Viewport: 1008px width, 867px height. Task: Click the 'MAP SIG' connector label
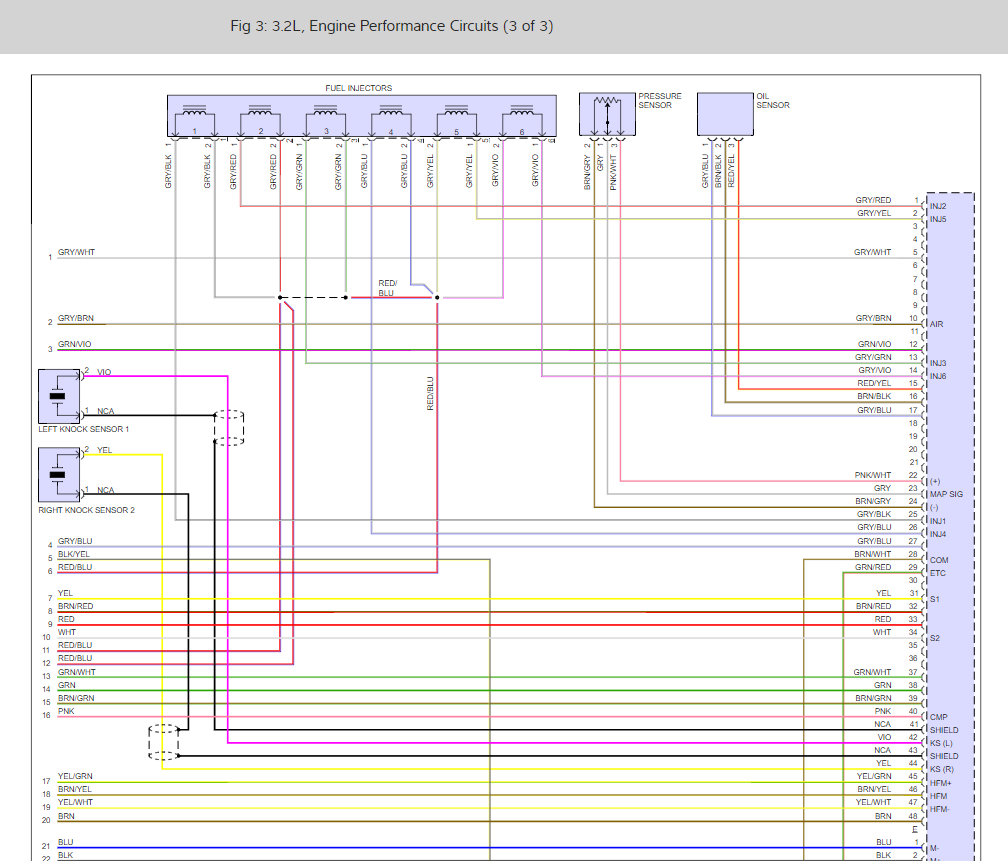pyautogui.click(x=946, y=494)
